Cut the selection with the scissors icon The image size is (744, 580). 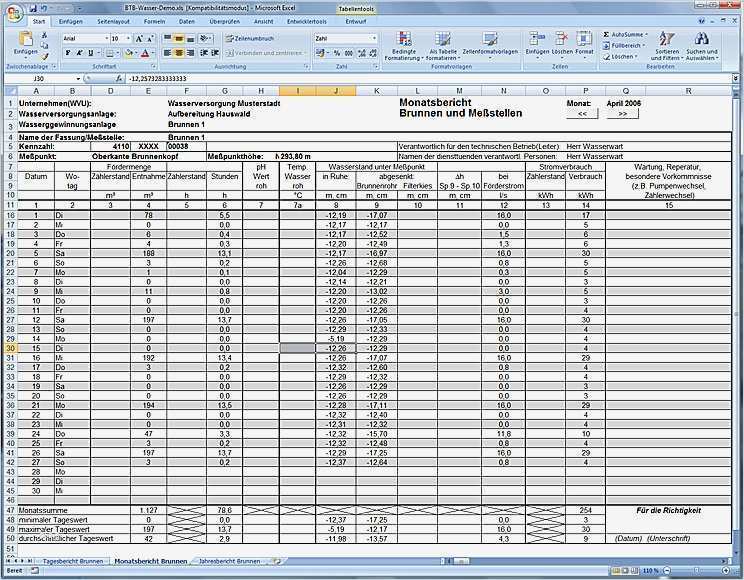tap(44, 35)
